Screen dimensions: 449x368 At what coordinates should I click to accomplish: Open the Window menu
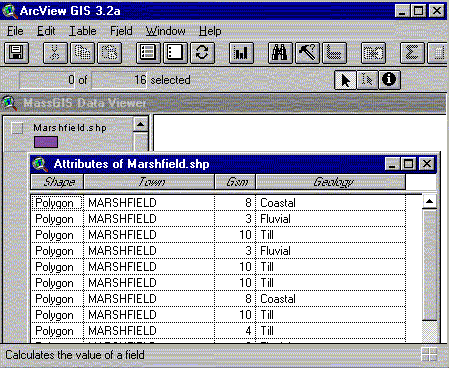[x=166, y=31]
